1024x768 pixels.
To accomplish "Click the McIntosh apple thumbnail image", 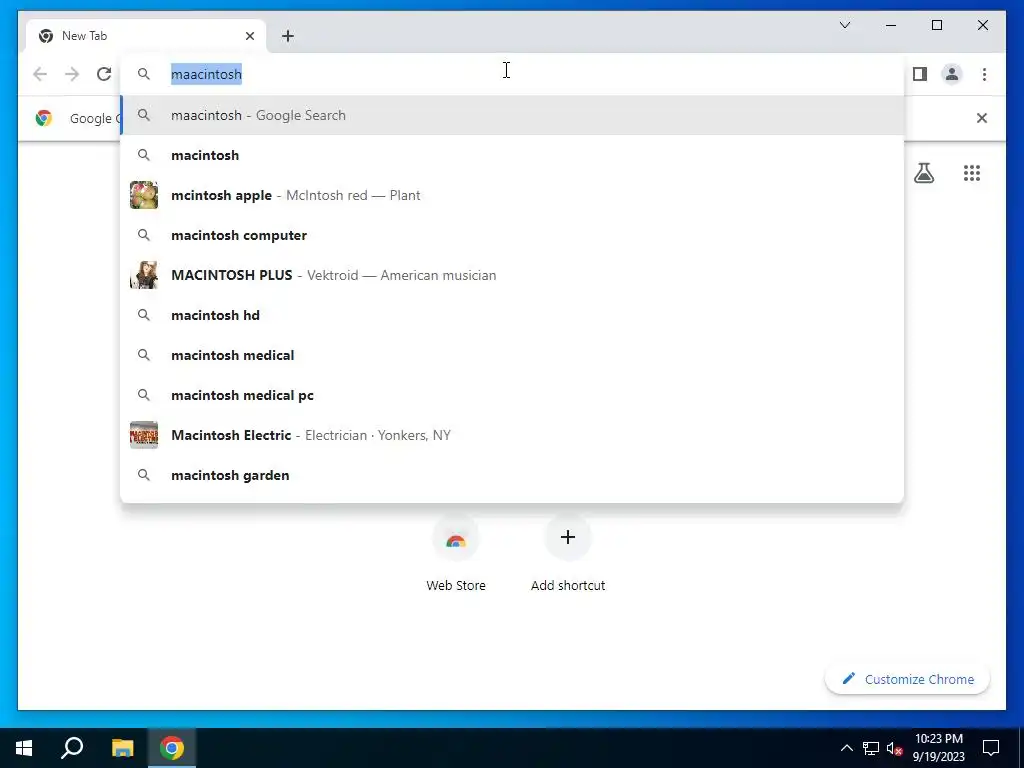I will (144, 195).
